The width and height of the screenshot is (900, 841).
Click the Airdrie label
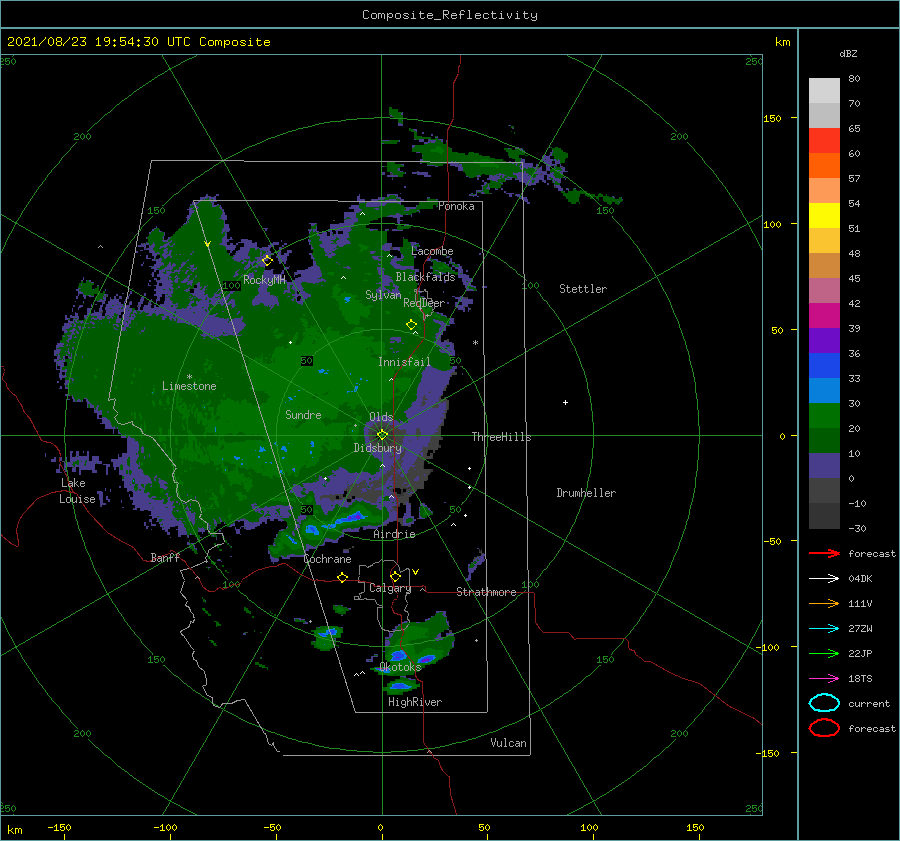click(x=394, y=534)
